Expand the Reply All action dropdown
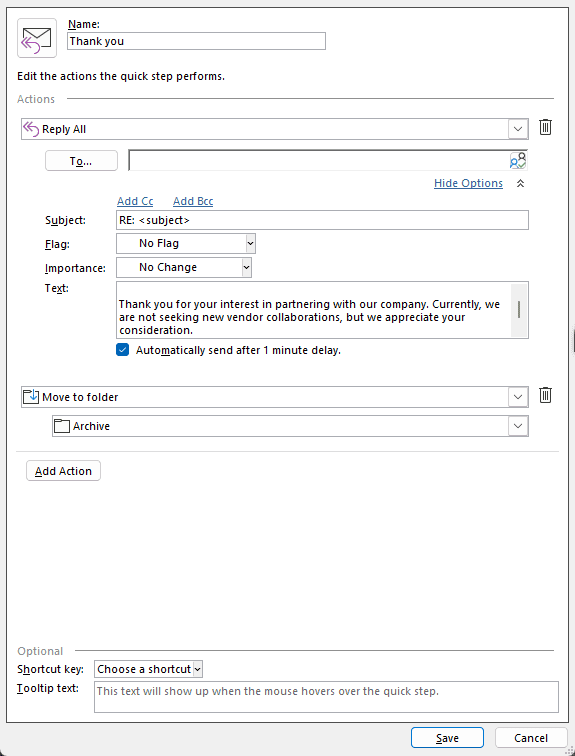This screenshot has height=756, width=575. point(518,129)
